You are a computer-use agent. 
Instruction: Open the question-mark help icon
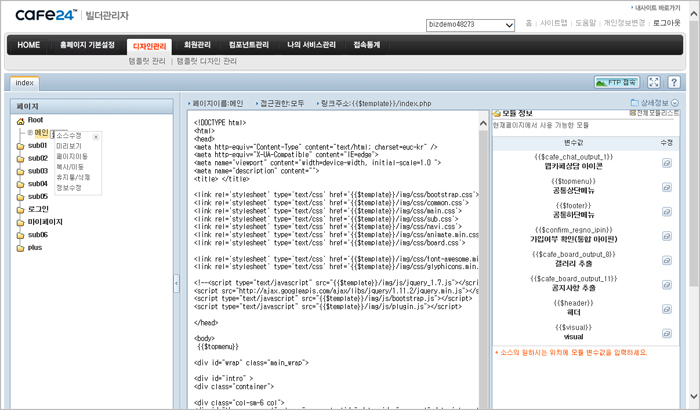674,82
